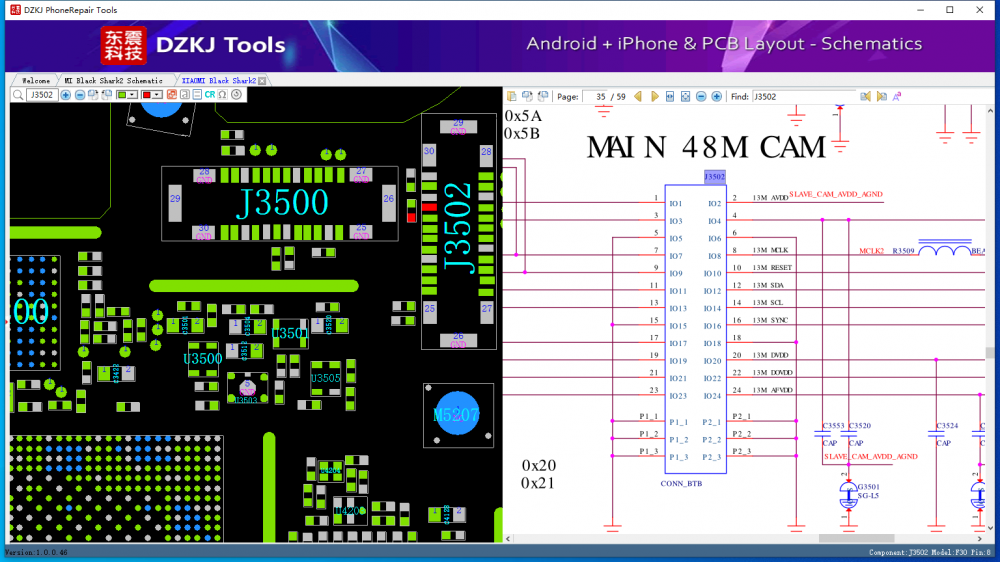This screenshot has height=562, width=1000.
Task: Toggle the orange layer flip button
Action: pyautogui.click(x=171, y=95)
